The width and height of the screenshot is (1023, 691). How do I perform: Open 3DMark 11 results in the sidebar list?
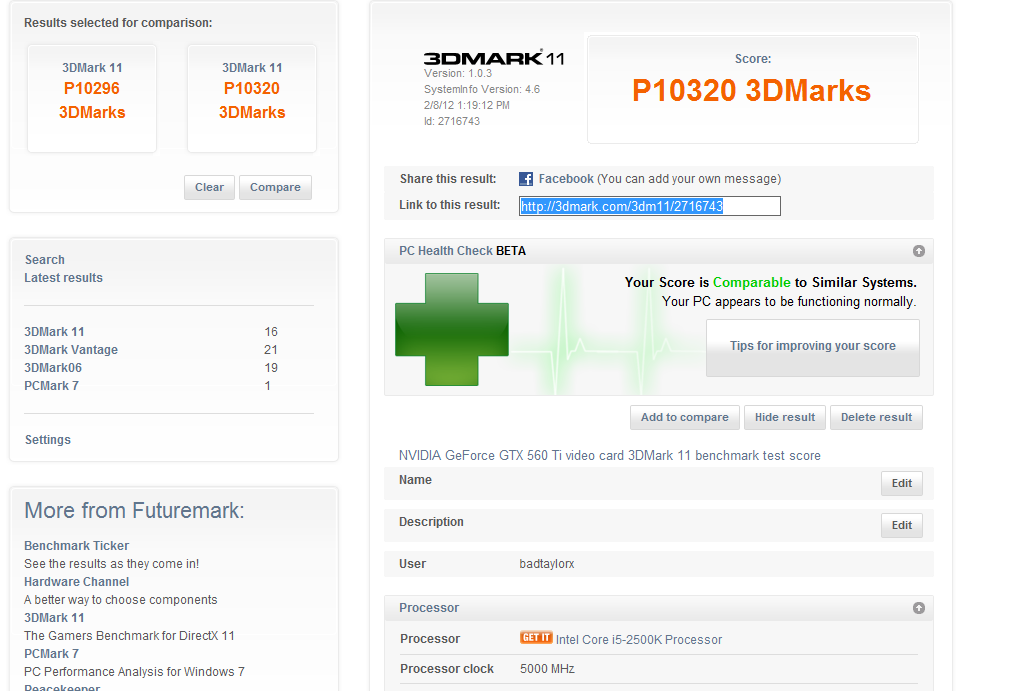pyautogui.click(x=54, y=332)
